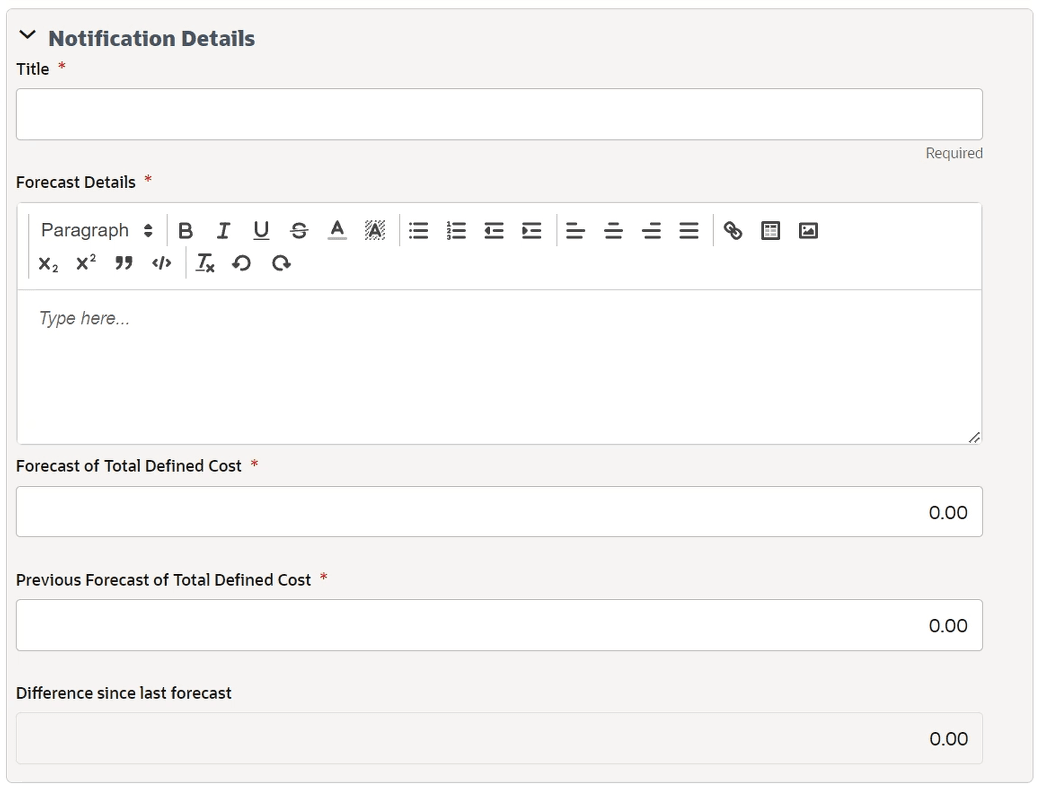Open the text color picker

(337, 231)
